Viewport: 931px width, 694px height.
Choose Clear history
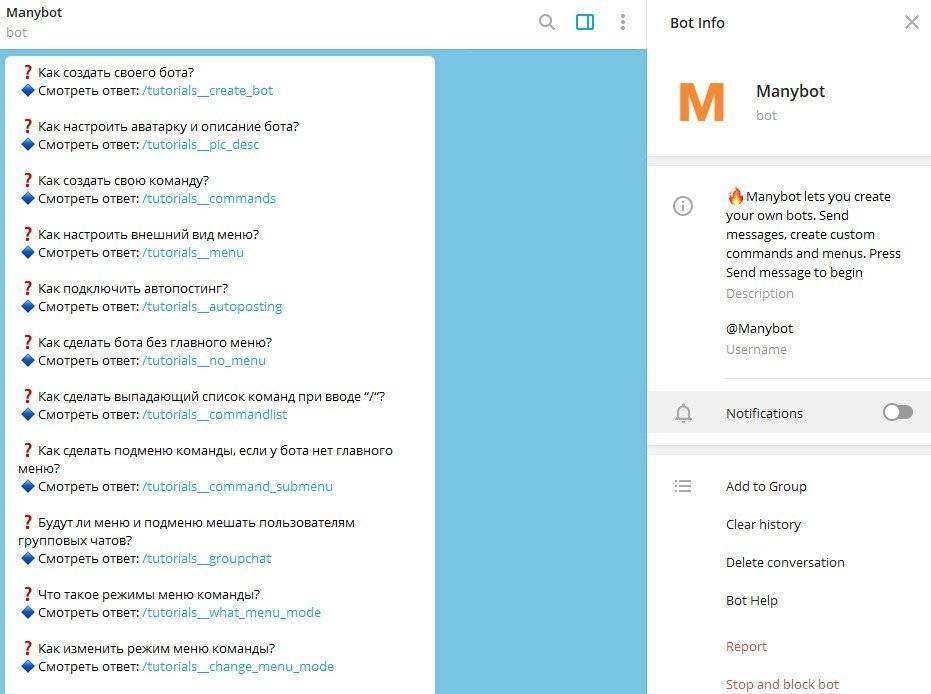click(x=763, y=525)
